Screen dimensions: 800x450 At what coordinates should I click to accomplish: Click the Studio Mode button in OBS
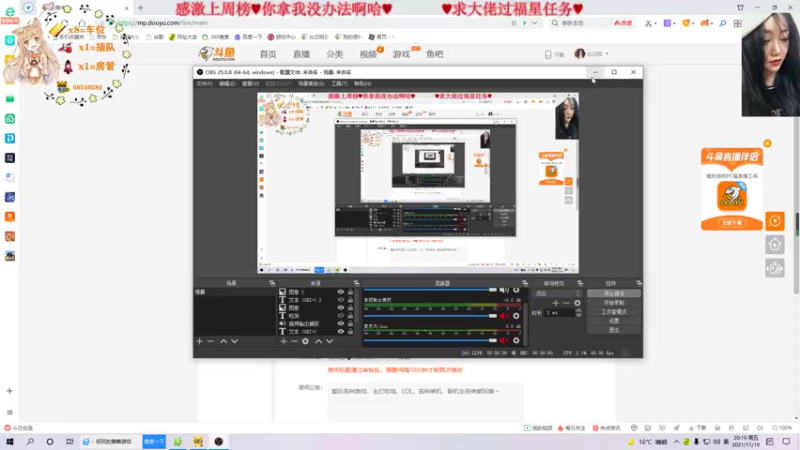(614, 312)
